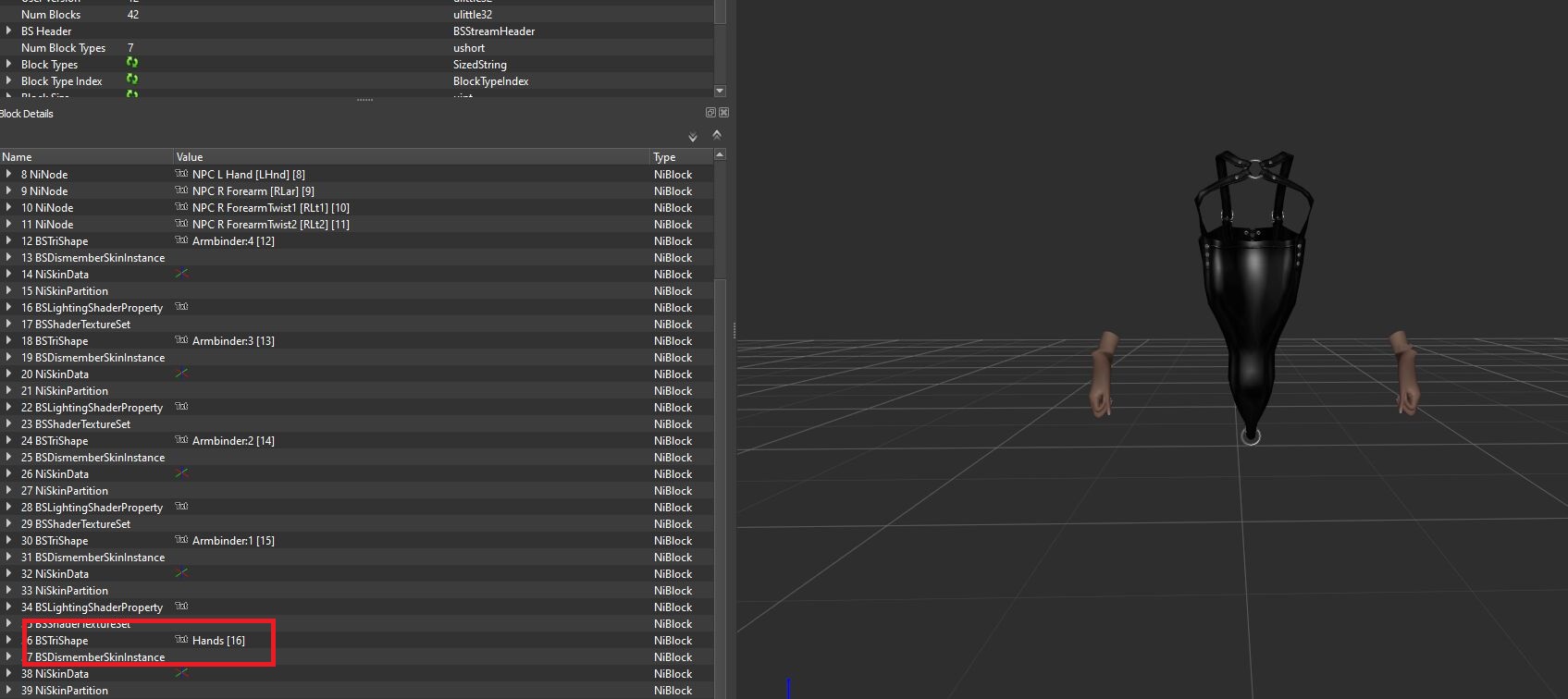Click the Num Blocks value 42
1568x699 pixels.
click(x=133, y=14)
